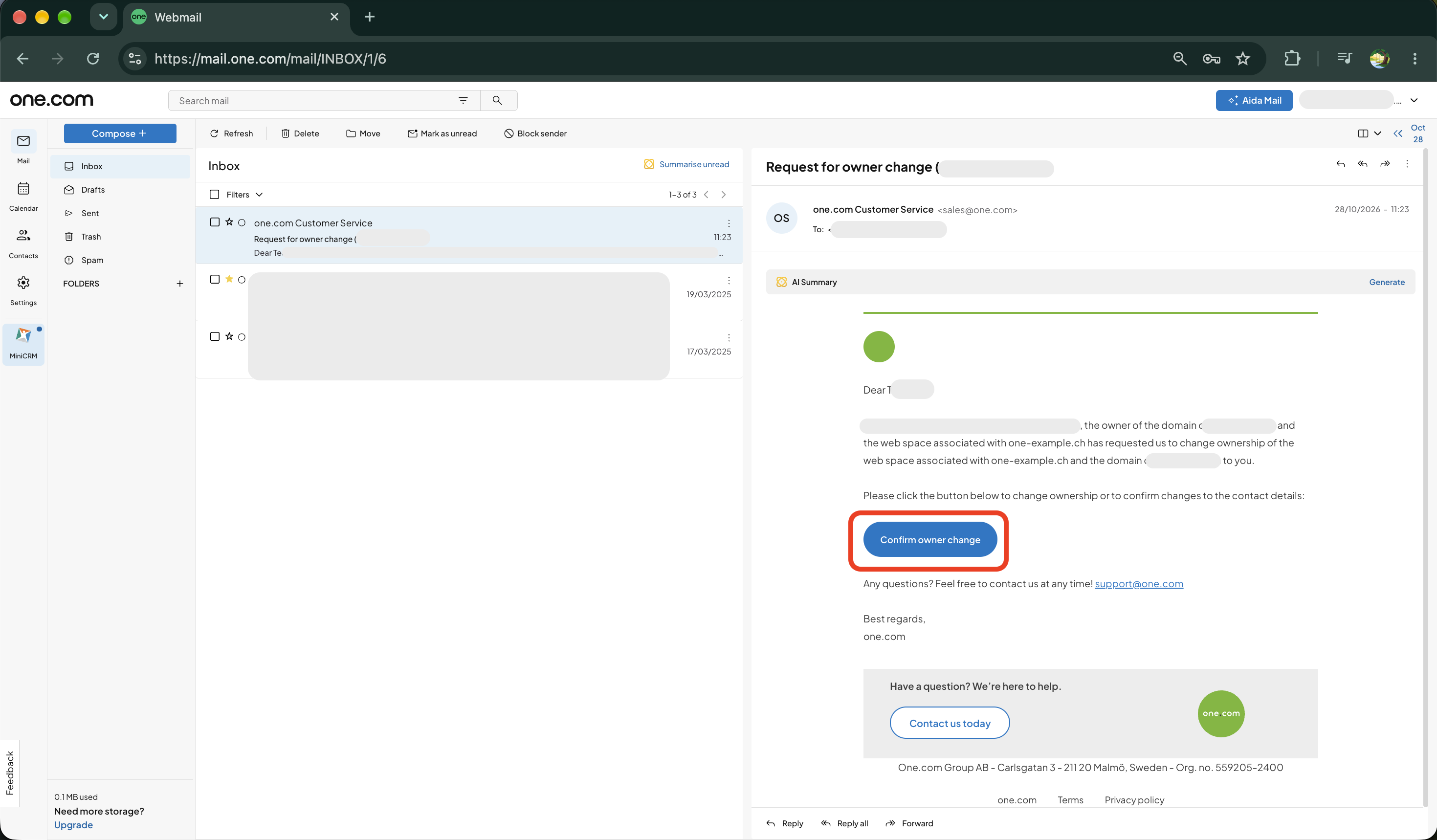This screenshot has height=840, width=1437.
Task: Click the email pane vertical scrollbar
Action: click(x=1426, y=478)
